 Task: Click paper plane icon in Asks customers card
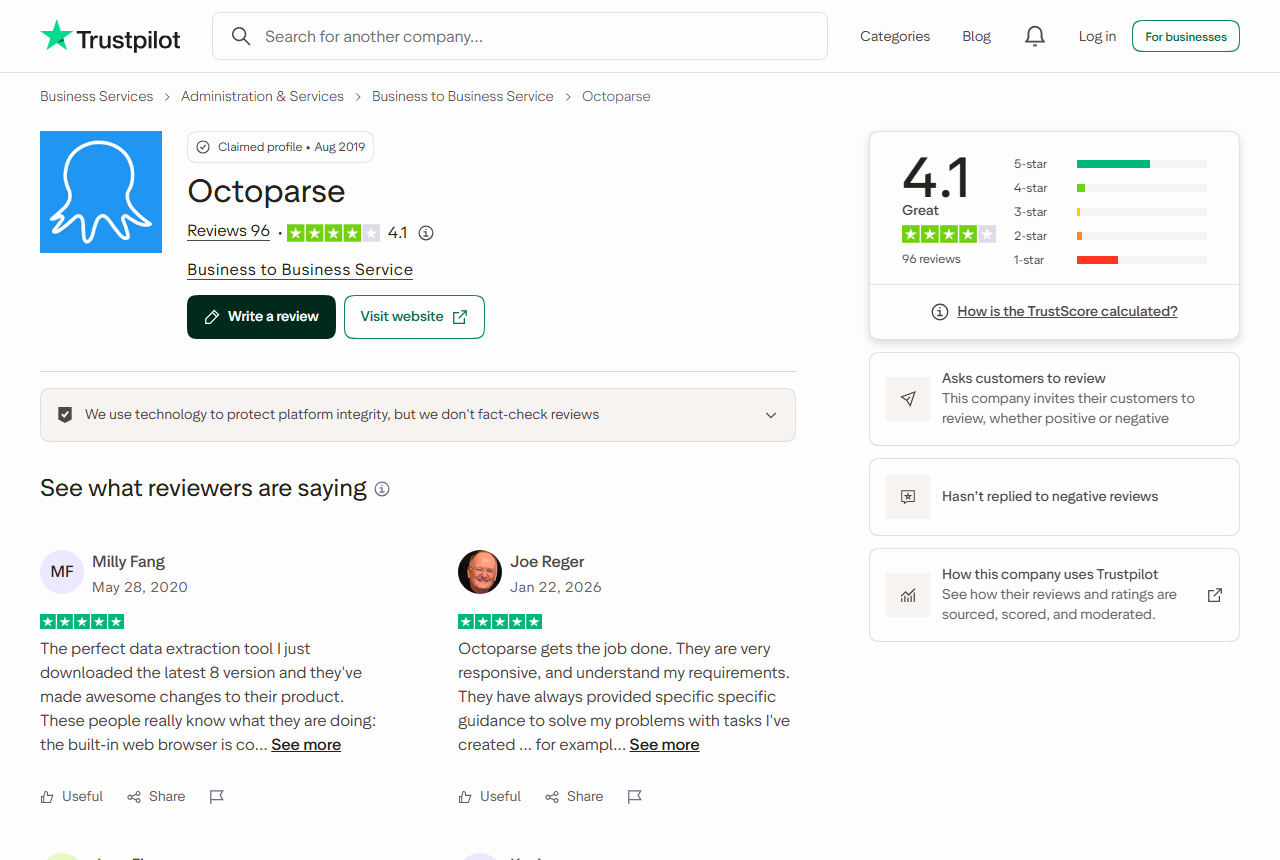click(x=908, y=398)
